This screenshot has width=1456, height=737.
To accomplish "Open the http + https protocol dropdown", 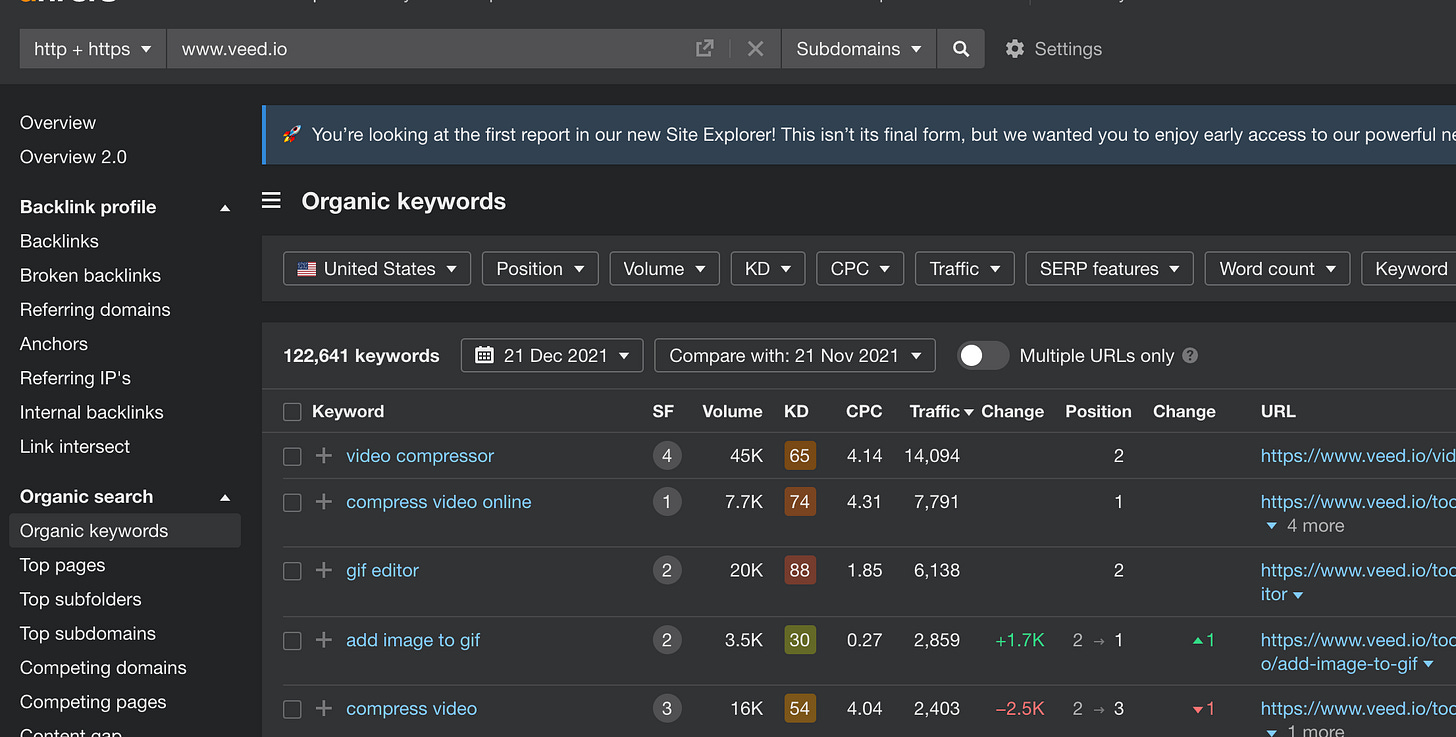I will click(93, 49).
